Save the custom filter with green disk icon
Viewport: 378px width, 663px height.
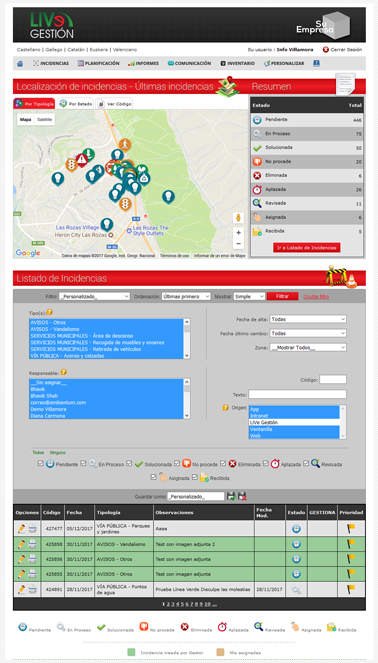click(231, 496)
